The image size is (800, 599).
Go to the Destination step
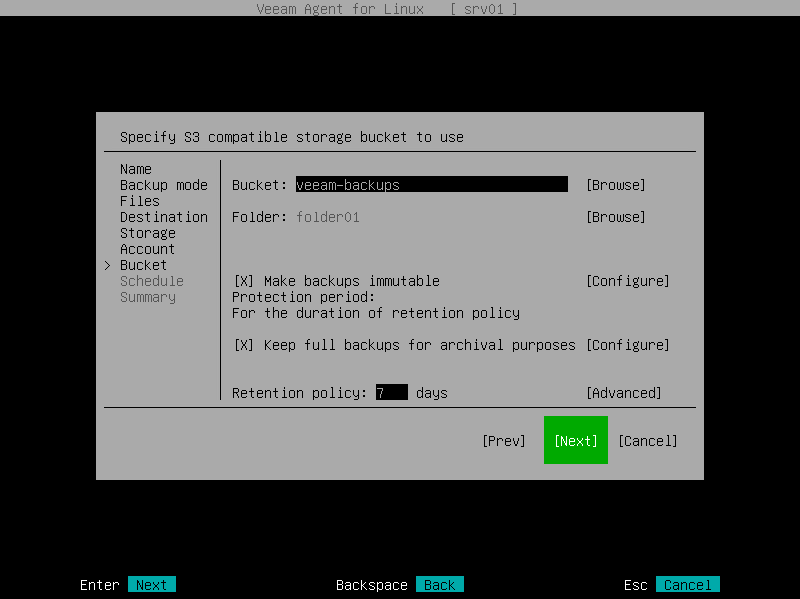(163, 217)
